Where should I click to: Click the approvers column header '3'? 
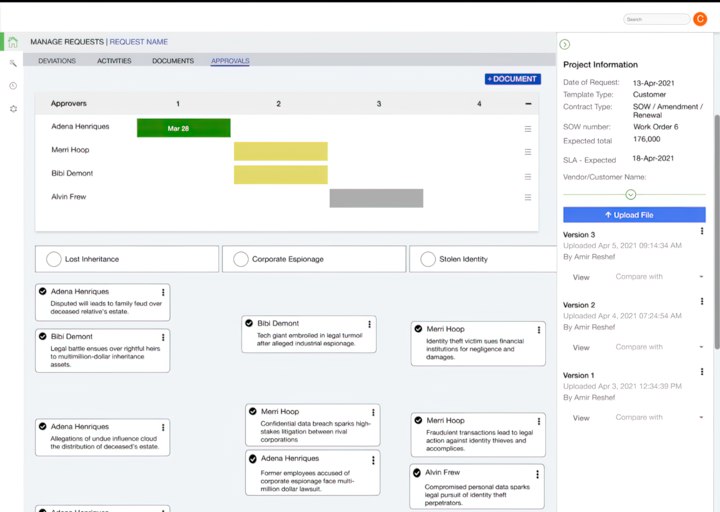coord(379,104)
